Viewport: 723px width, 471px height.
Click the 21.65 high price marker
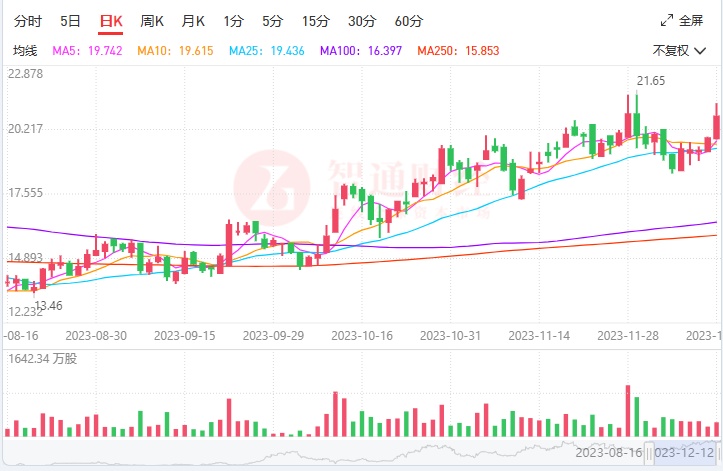pyautogui.click(x=651, y=80)
